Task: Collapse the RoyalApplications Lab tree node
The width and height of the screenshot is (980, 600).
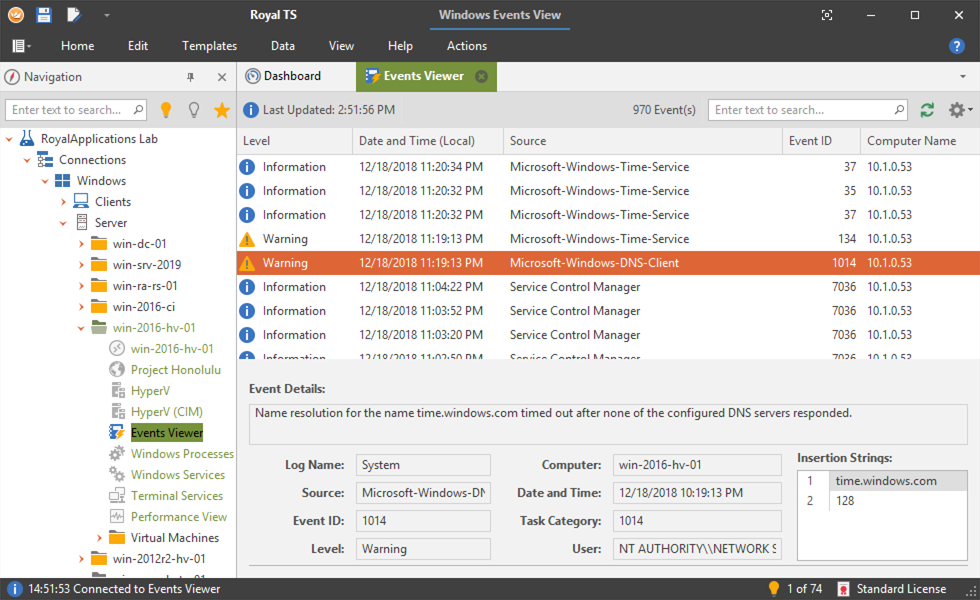Action: pyautogui.click(x=9, y=139)
